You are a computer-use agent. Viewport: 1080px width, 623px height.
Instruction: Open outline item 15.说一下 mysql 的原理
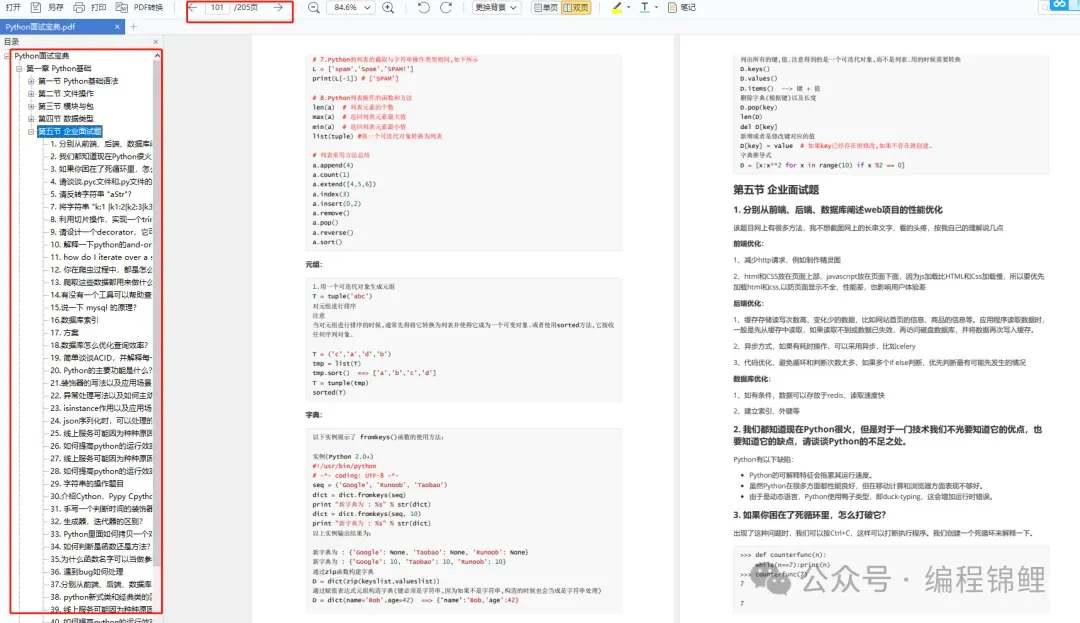(94, 307)
